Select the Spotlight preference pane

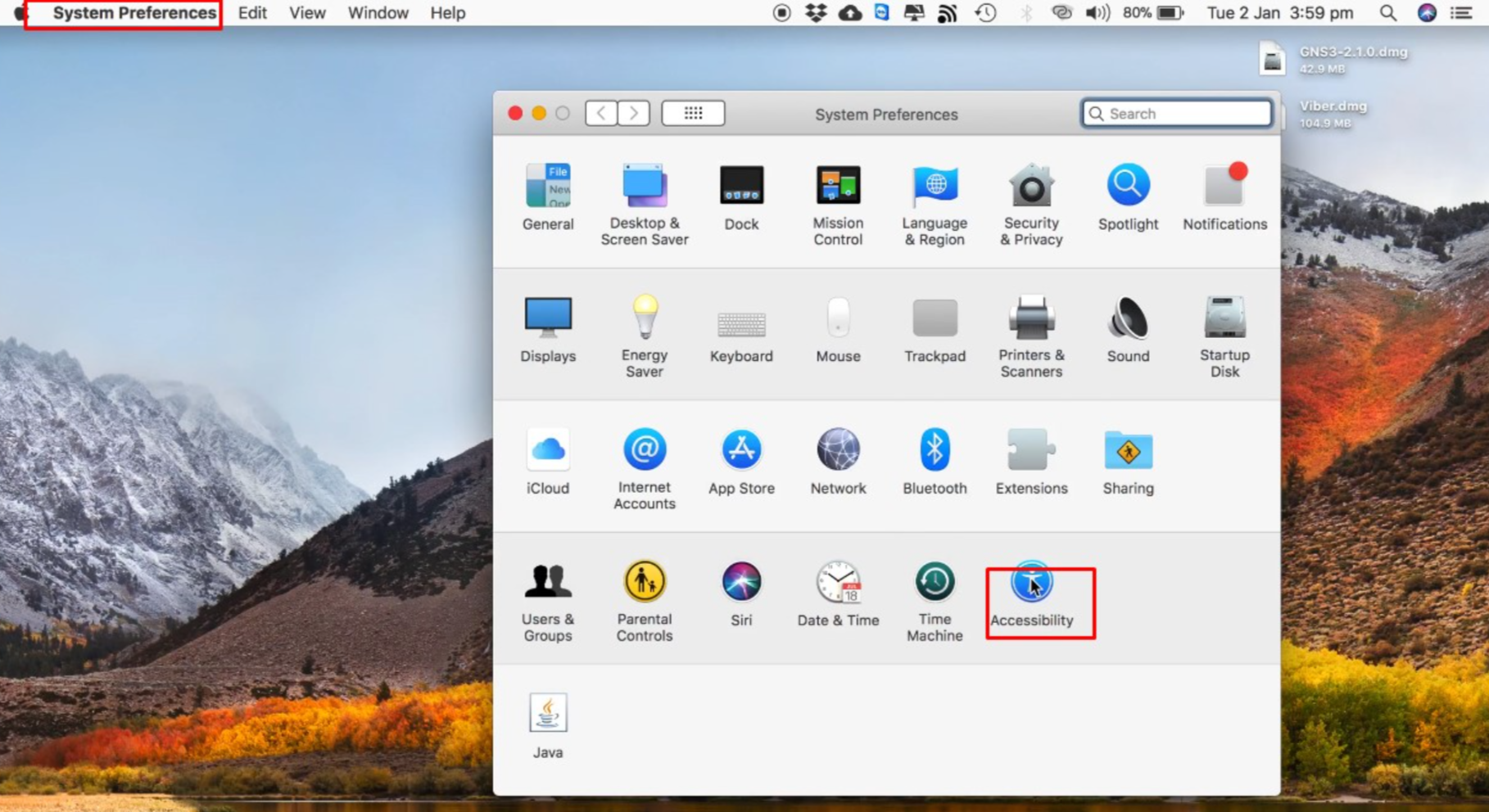(1128, 187)
